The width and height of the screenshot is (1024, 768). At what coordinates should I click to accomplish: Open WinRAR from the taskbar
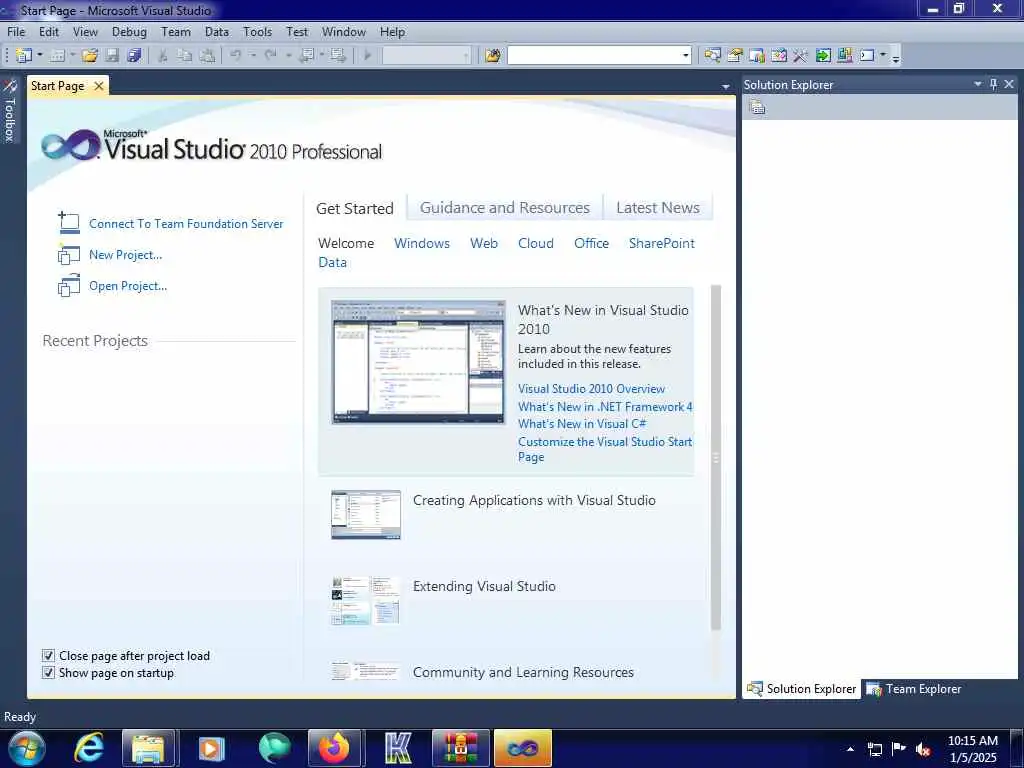[x=461, y=748]
